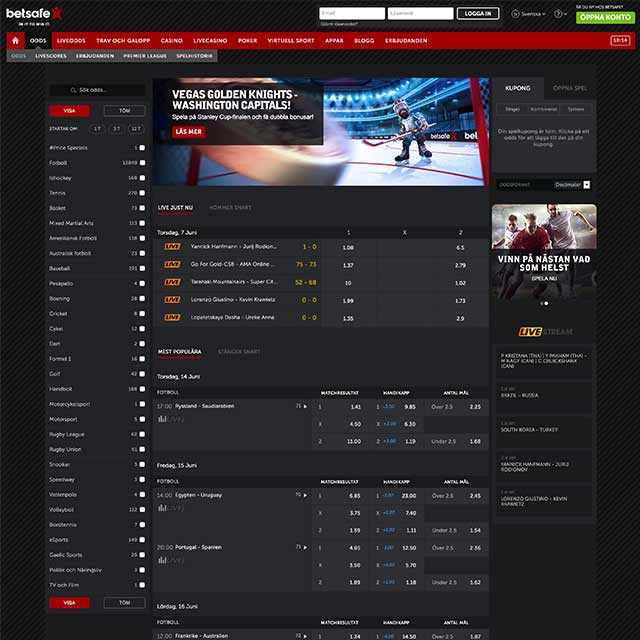Click the top Visa button
Viewport: 640px width, 640px height.
(x=69, y=111)
